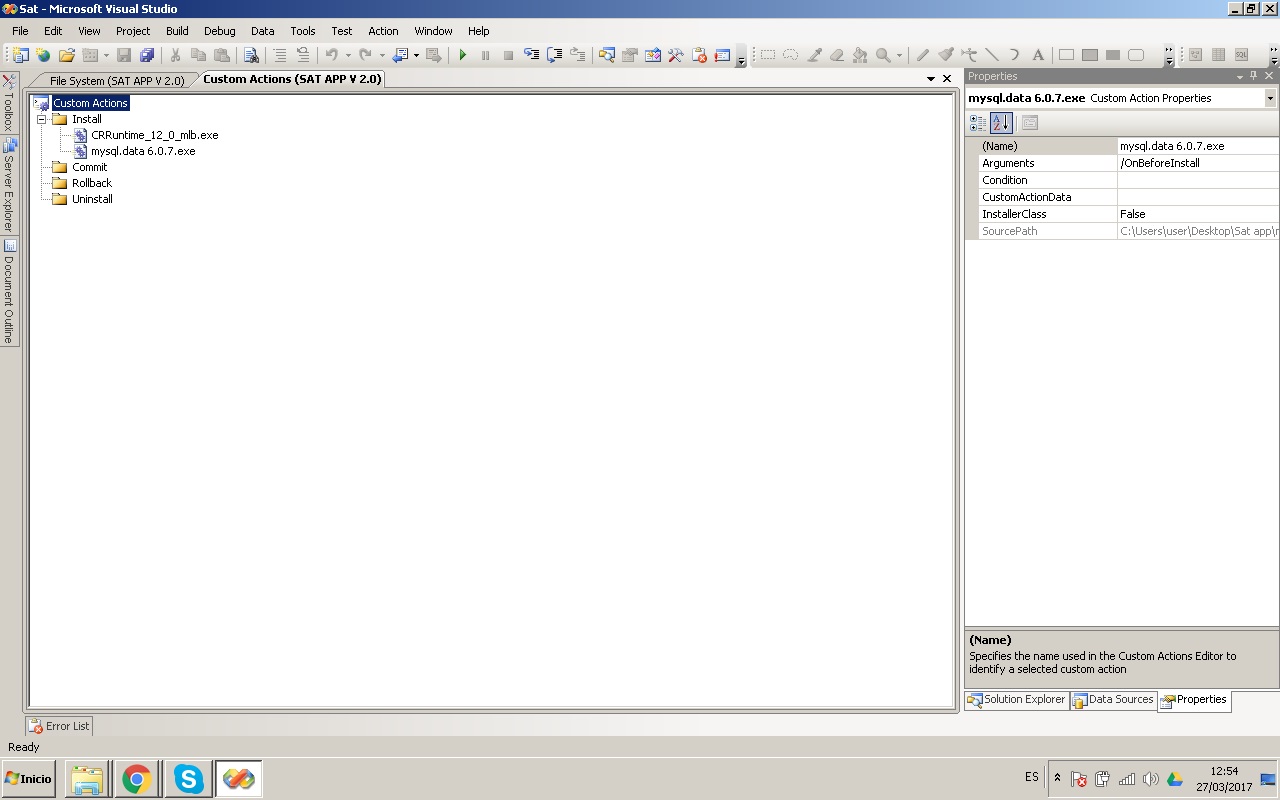
Task: Open the Server Explorer side tab
Action: (x=8, y=185)
